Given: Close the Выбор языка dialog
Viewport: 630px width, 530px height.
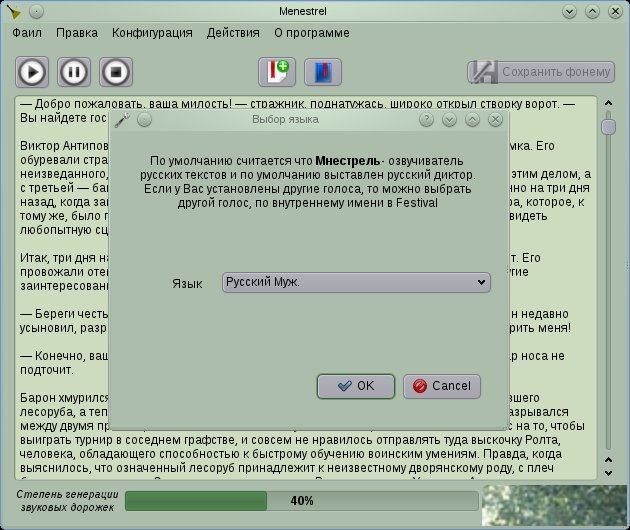Looking at the screenshot, I should [495, 119].
